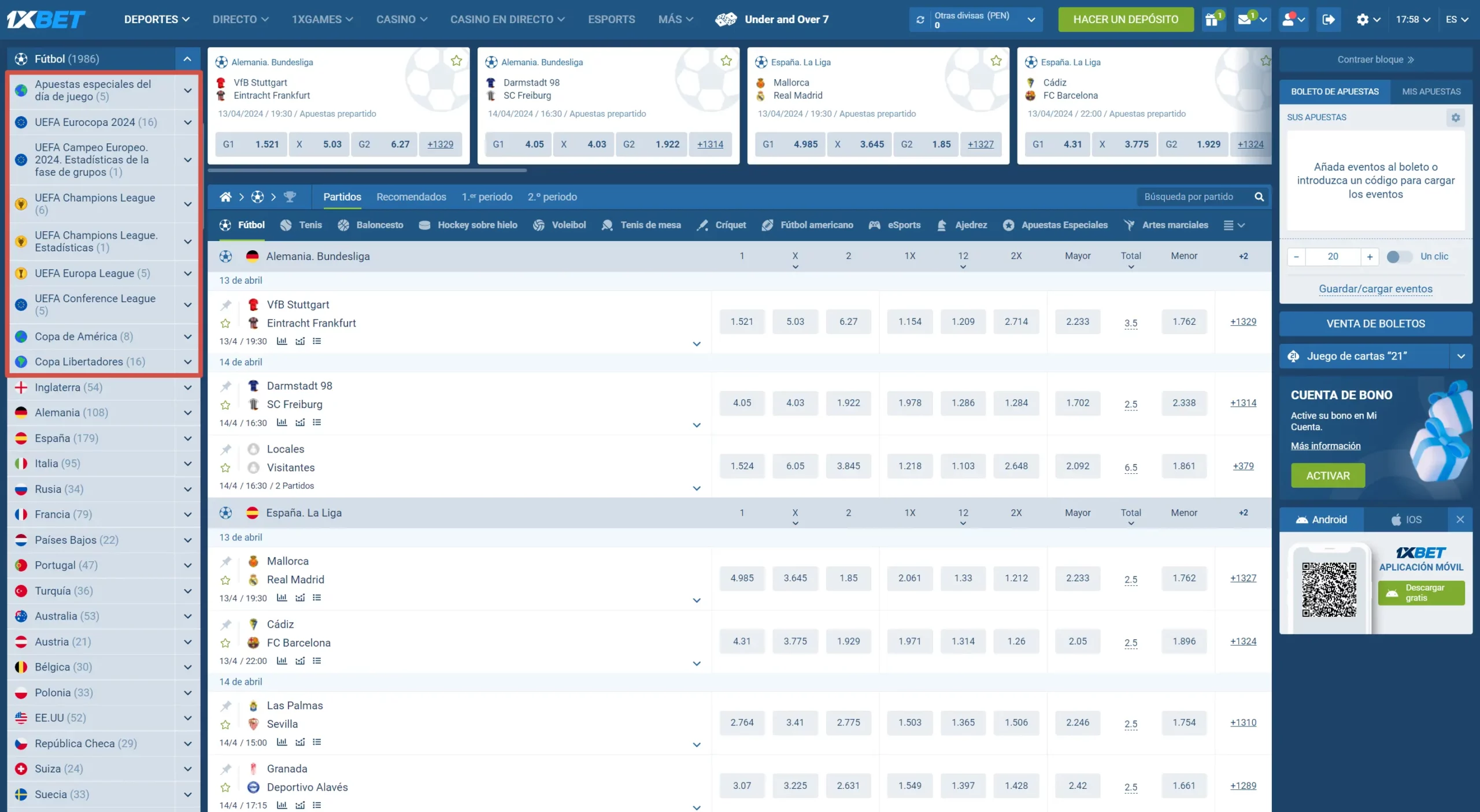1480x812 pixels.
Task: Toggle the Un clic one-click switch
Action: point(1398,257)
